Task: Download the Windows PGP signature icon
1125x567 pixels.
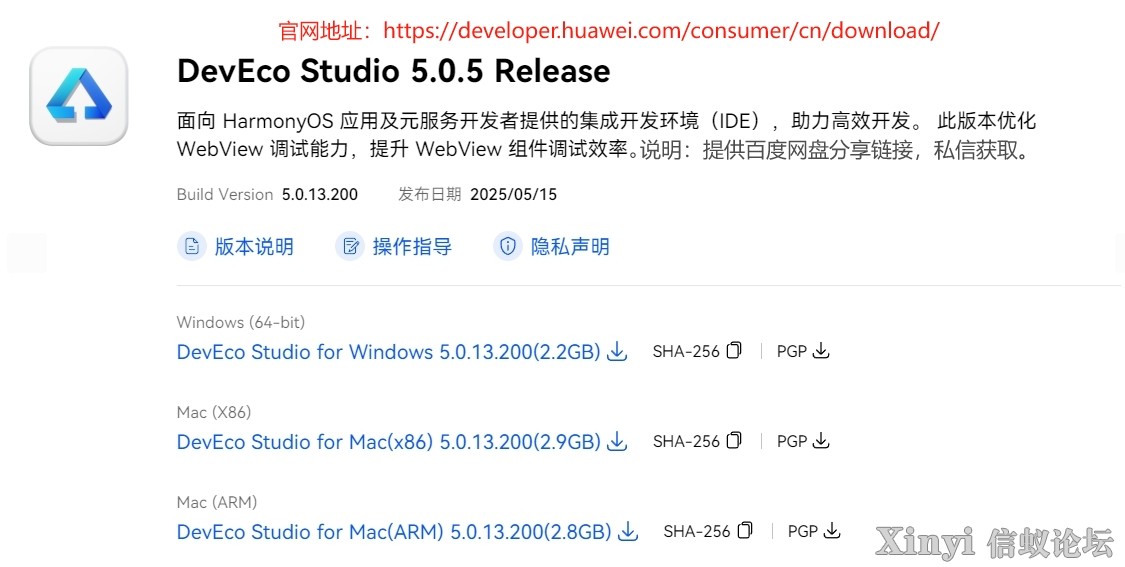Action: coord(822,350)
